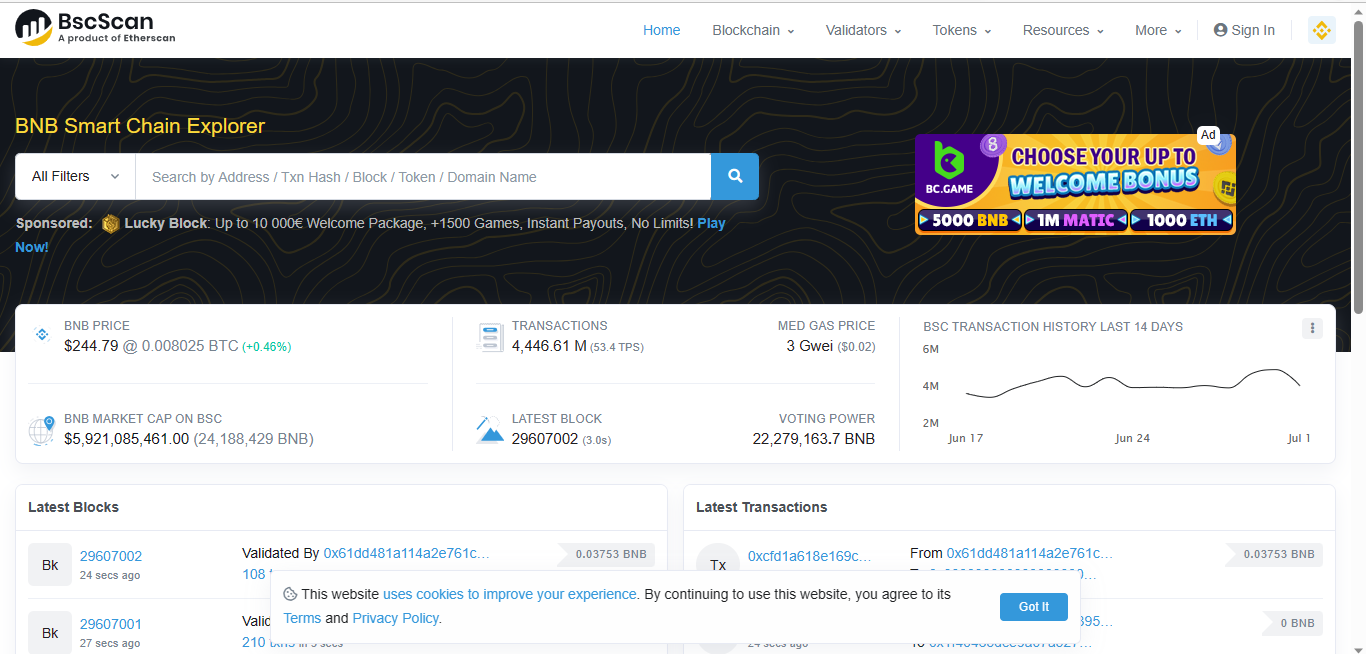Select Home in the navigation bar
The image size is (1366, 654).
[661, 30]
